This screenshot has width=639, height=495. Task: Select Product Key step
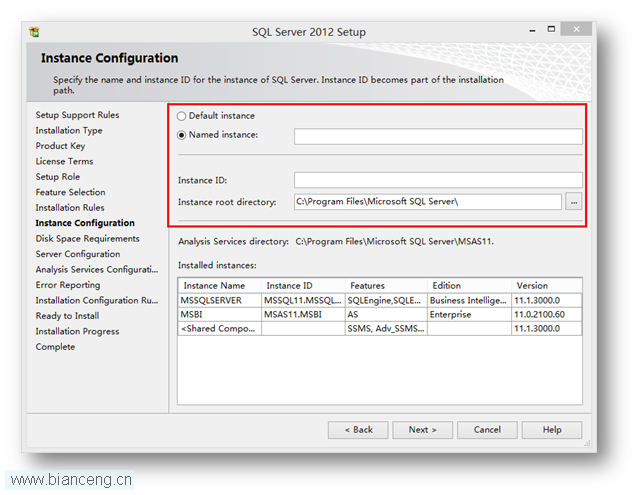60,146
